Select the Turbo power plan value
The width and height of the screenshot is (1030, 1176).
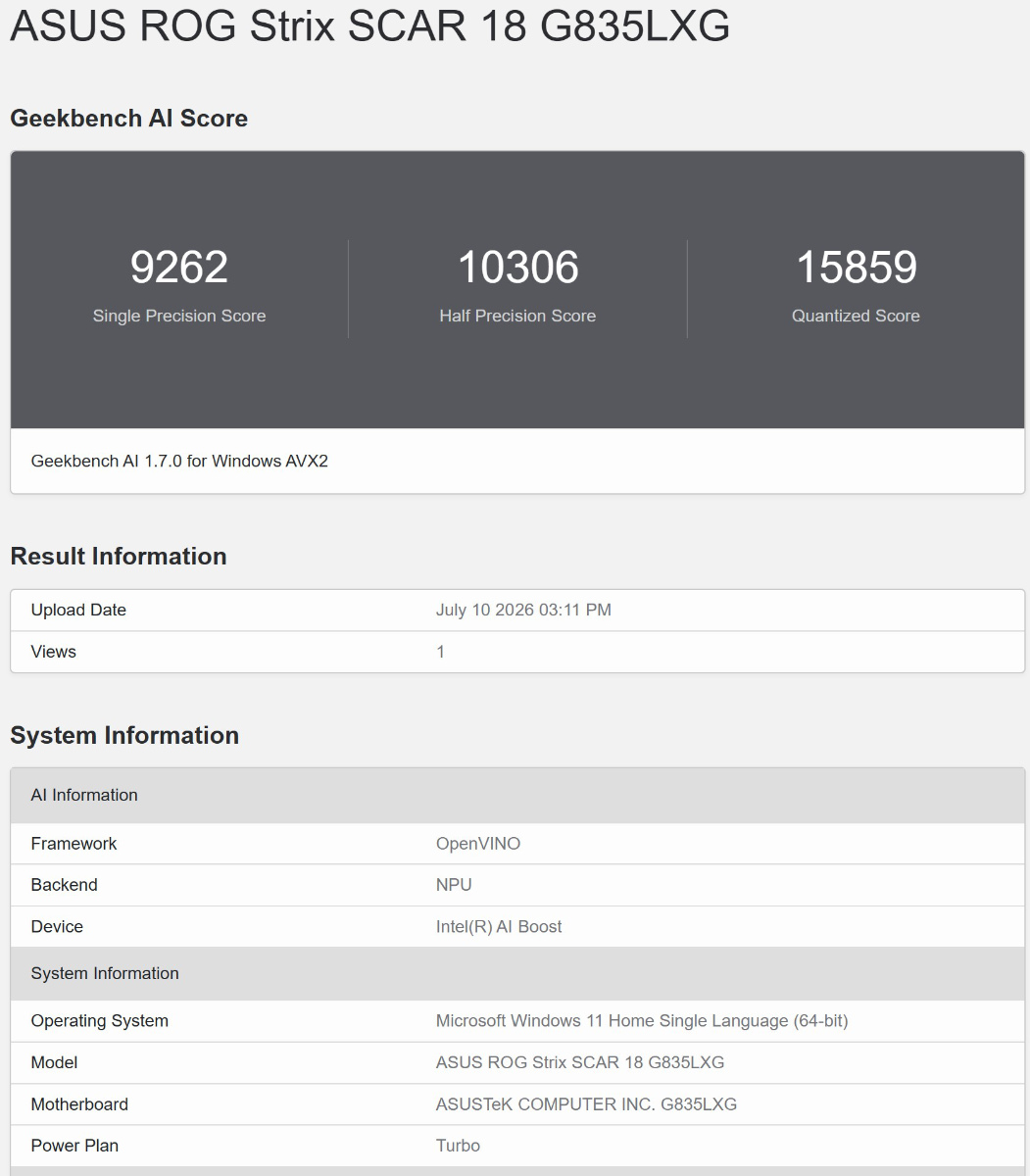[x=458, y=1146]
